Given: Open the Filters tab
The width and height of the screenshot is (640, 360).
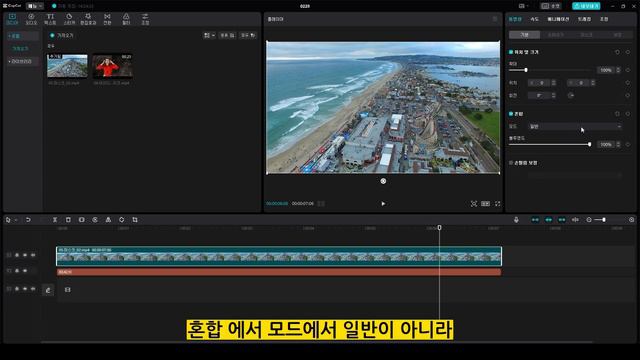Looking at the screenshot, I should point(126,19).
